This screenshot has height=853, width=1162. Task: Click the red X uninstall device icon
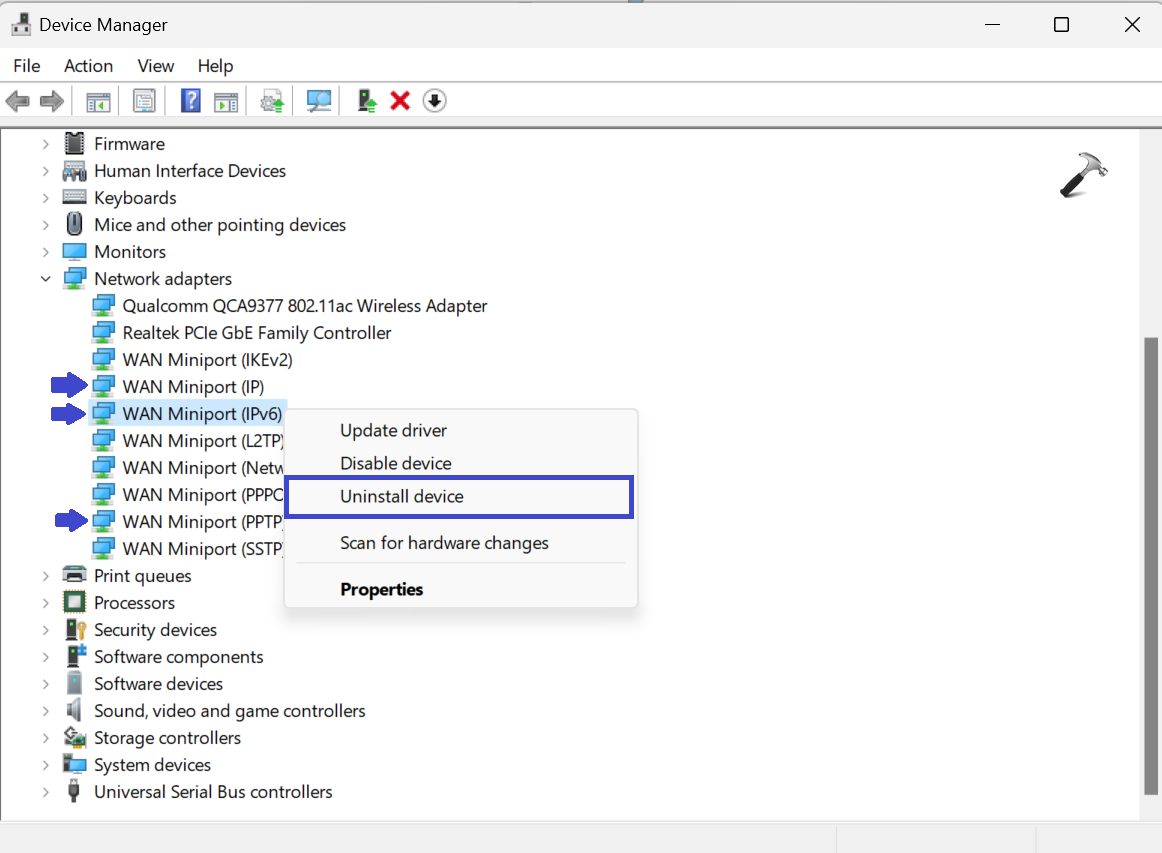tap(400, 101)
